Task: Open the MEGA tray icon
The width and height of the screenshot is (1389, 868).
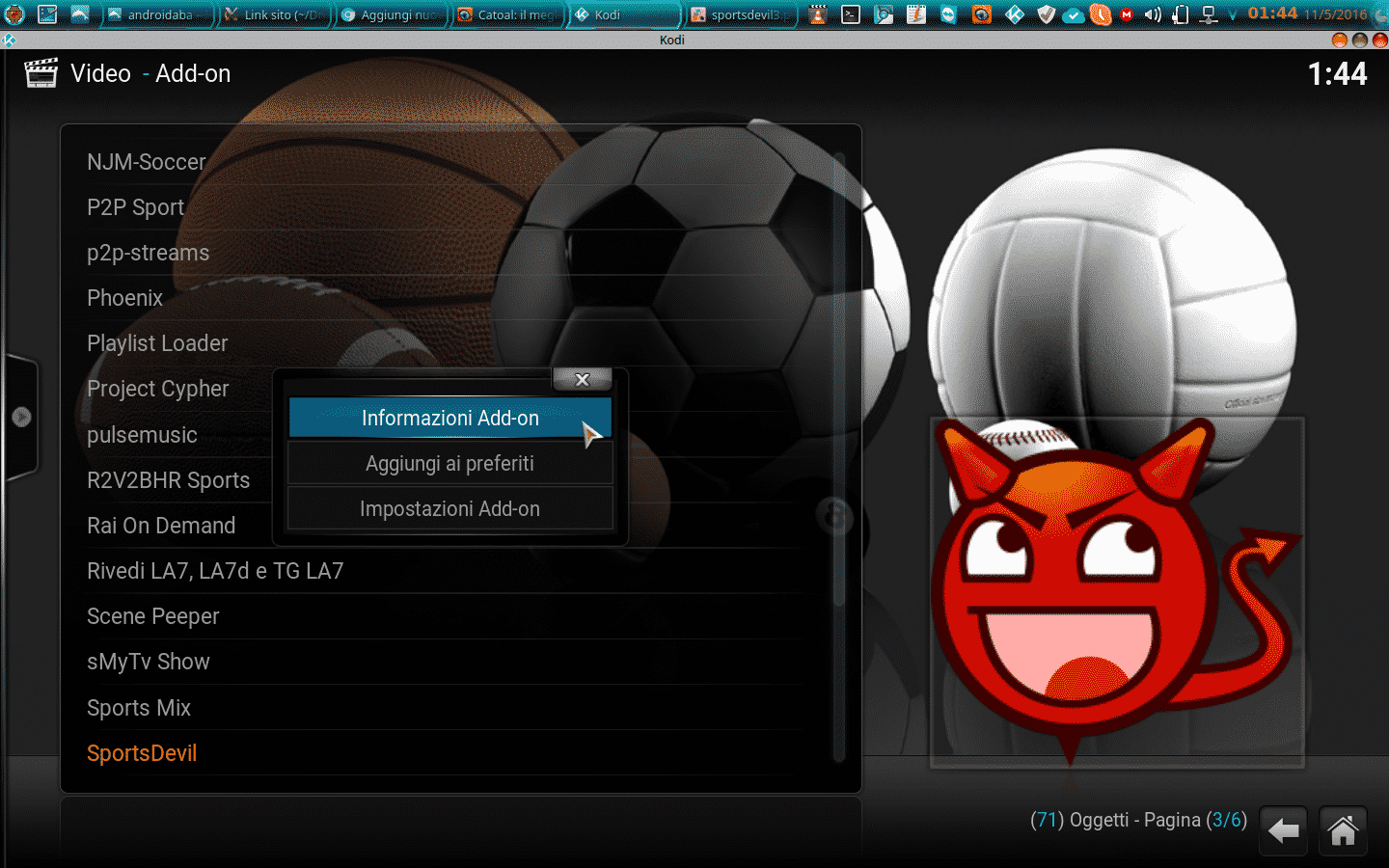Action: click(x=1127, y=14)
